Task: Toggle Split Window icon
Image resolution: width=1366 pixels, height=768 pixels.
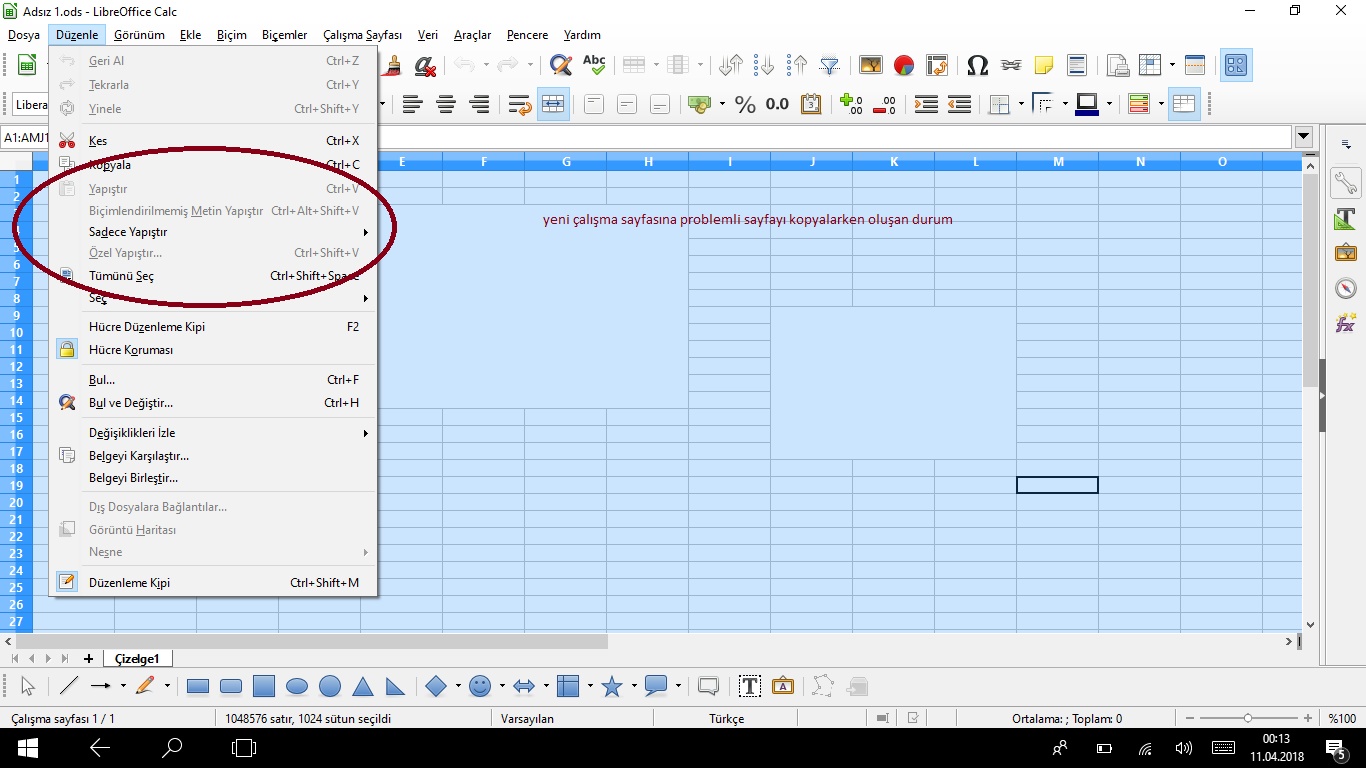Action: [1195, 65]
